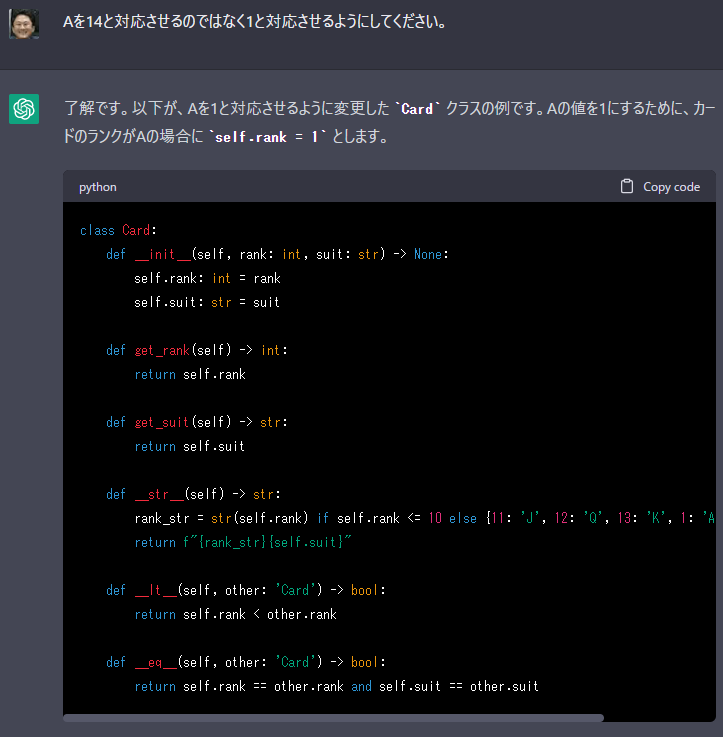Click the horizontal scrollbar under the code block
This screenshot has width=723, height=737.
coord(333,718)
